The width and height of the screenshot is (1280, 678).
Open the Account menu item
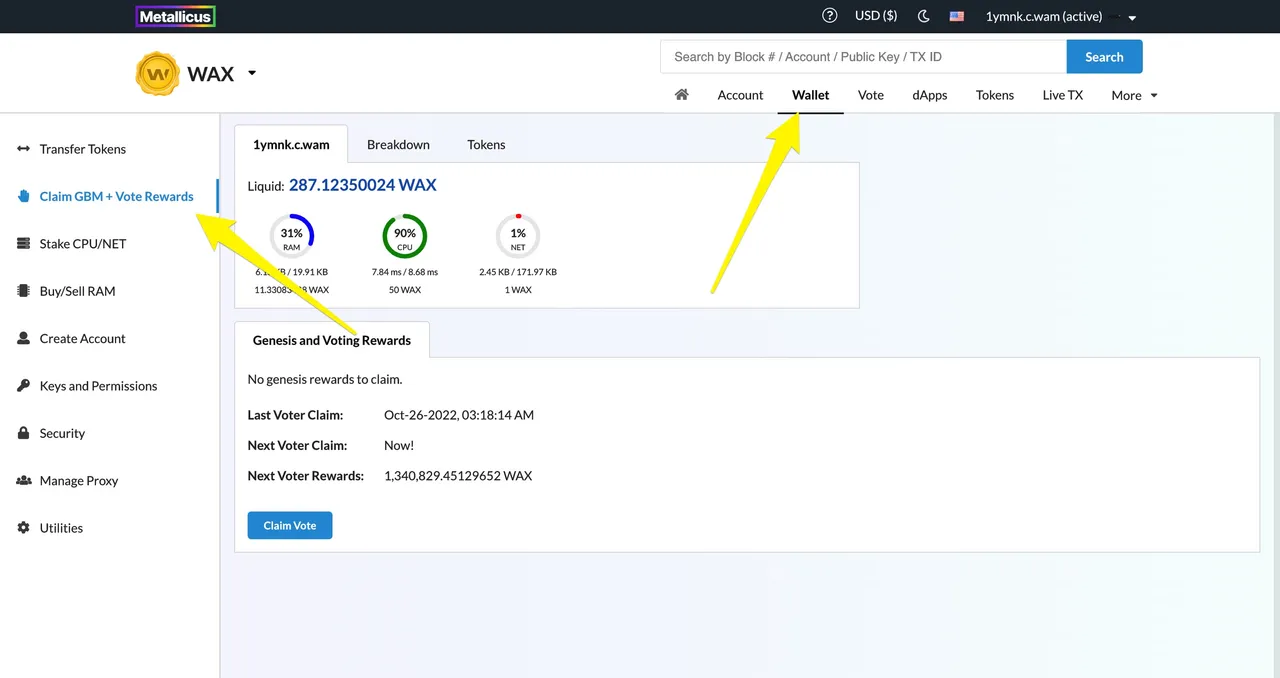point(740,95)
